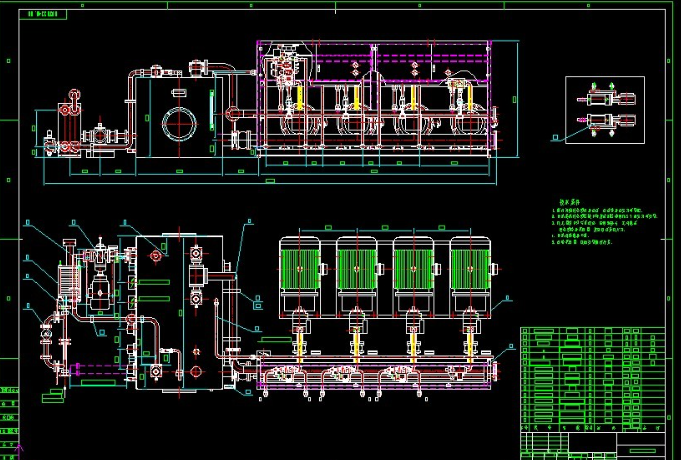Image resolution: width=681 pixels, height=460 pixels.
Task: Select the rectangular nameplate above the manhole
Action: (179, 92)
